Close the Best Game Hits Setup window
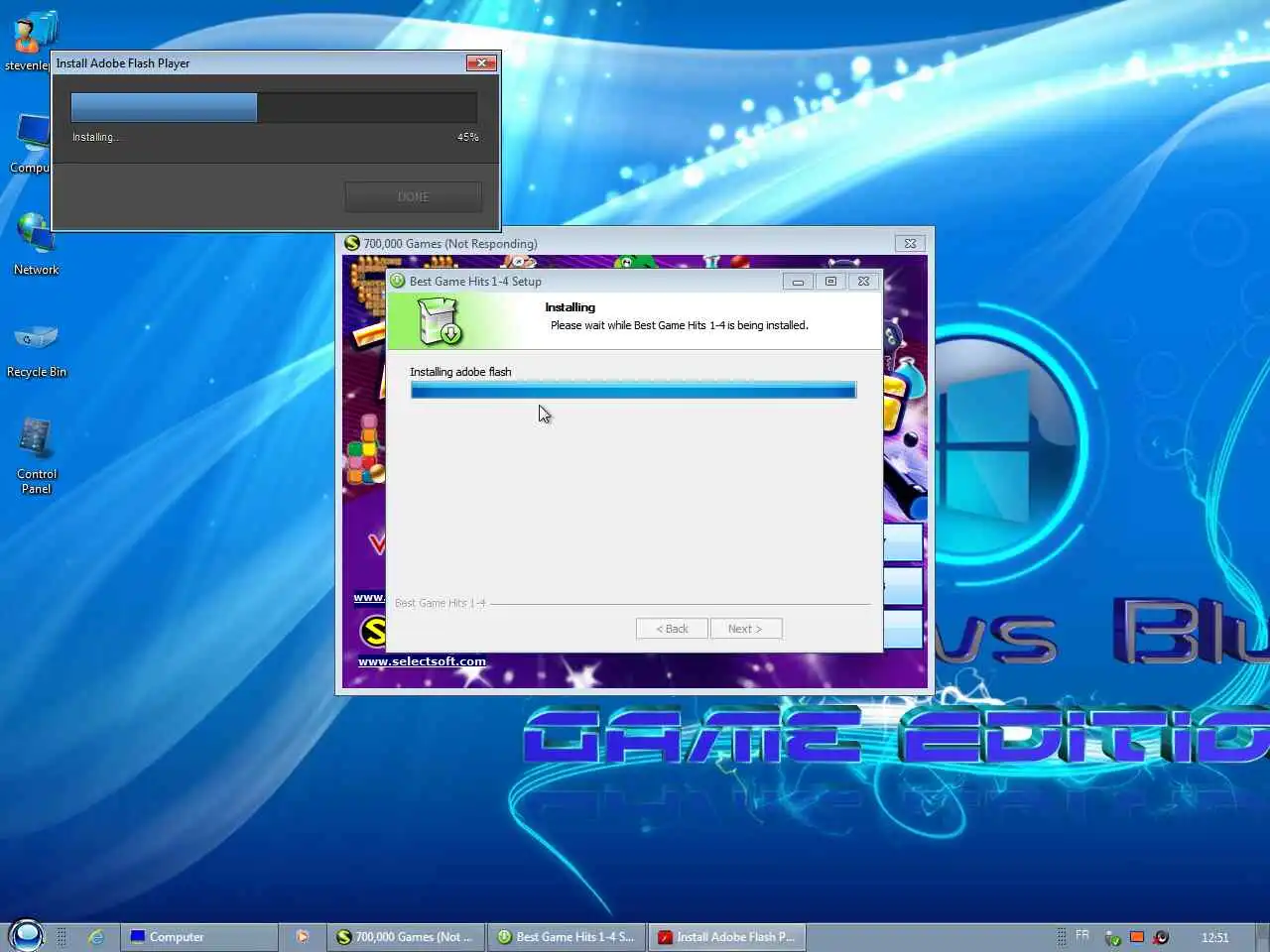This screenshot has width=1270, height=952. click(x=863, y=282)
